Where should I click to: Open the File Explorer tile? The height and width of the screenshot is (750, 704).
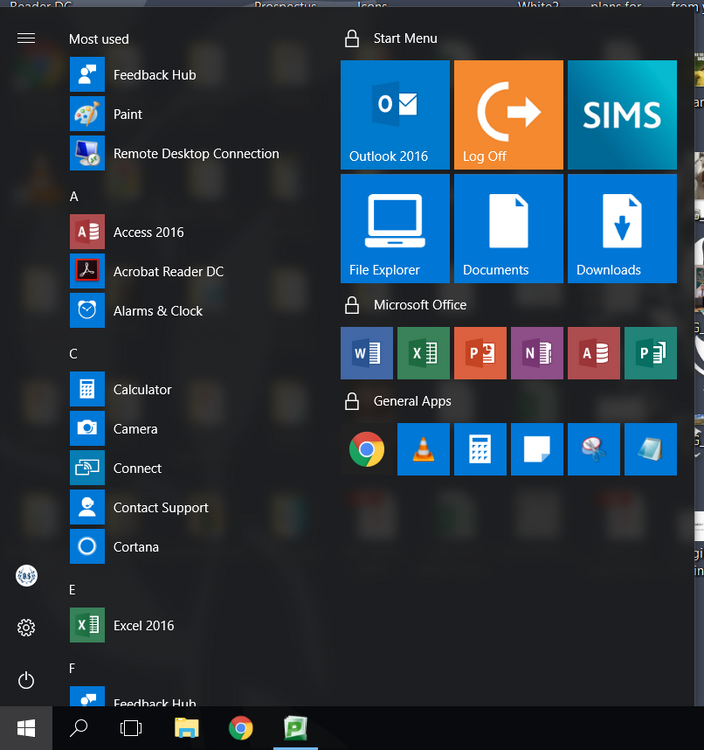point(395,229)
